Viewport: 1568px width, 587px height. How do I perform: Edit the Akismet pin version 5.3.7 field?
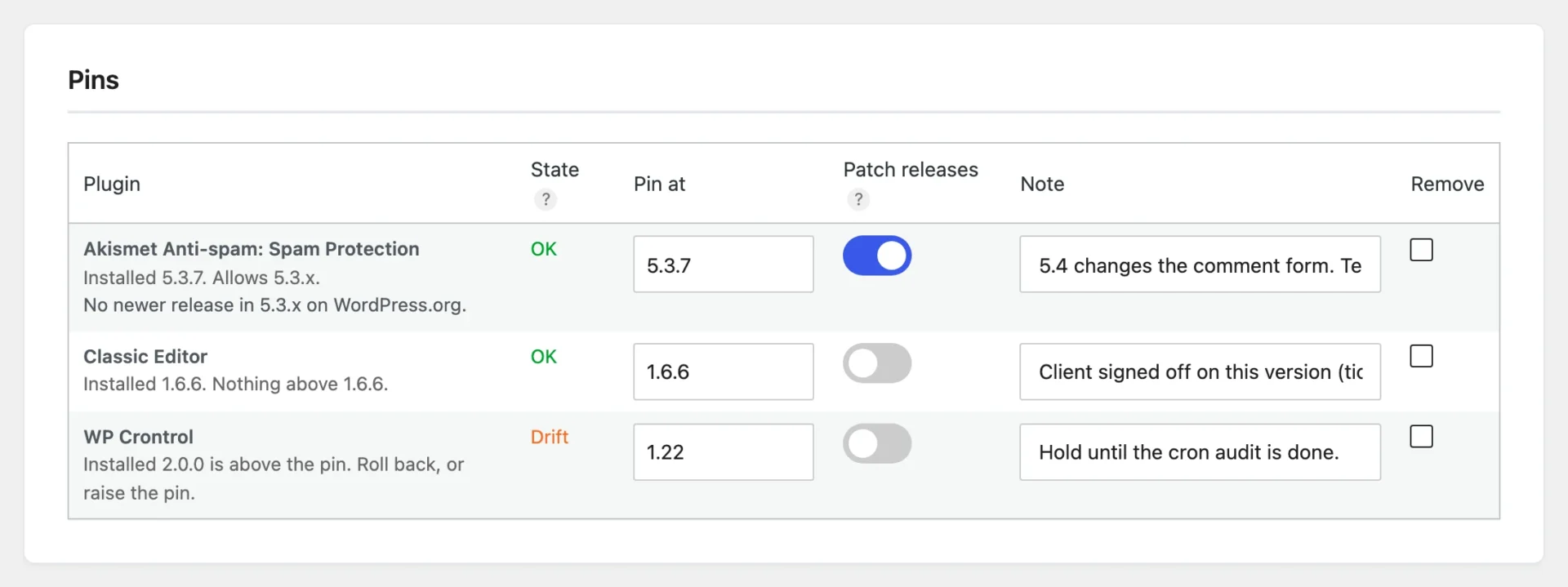point(724,265)
